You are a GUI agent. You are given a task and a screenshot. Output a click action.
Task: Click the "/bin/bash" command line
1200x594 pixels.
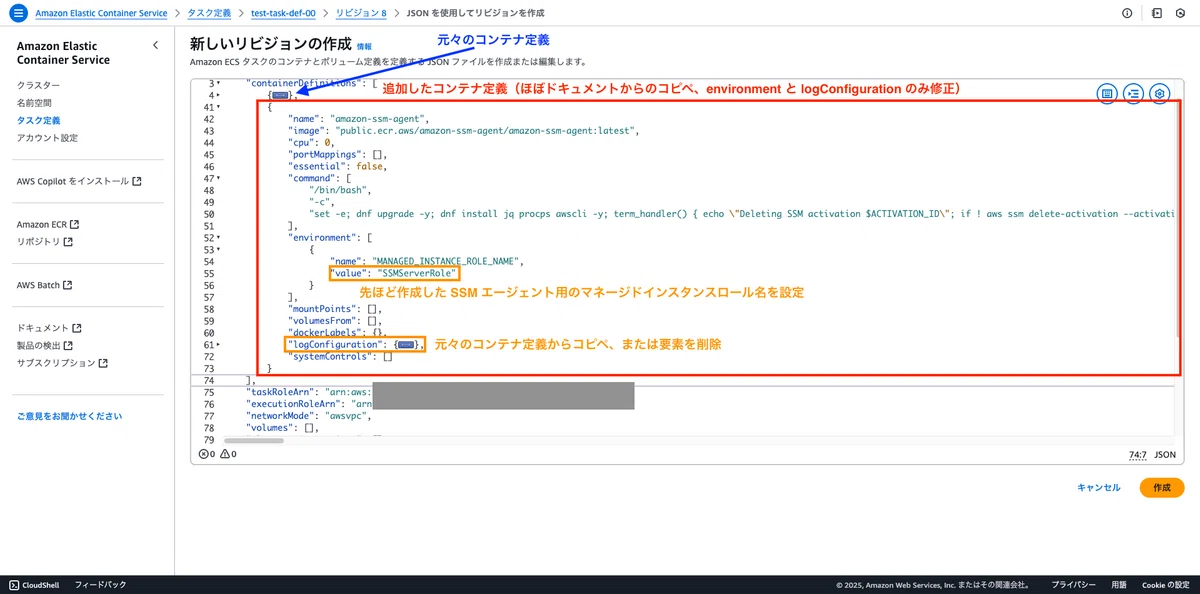click(x=342, y=190)
